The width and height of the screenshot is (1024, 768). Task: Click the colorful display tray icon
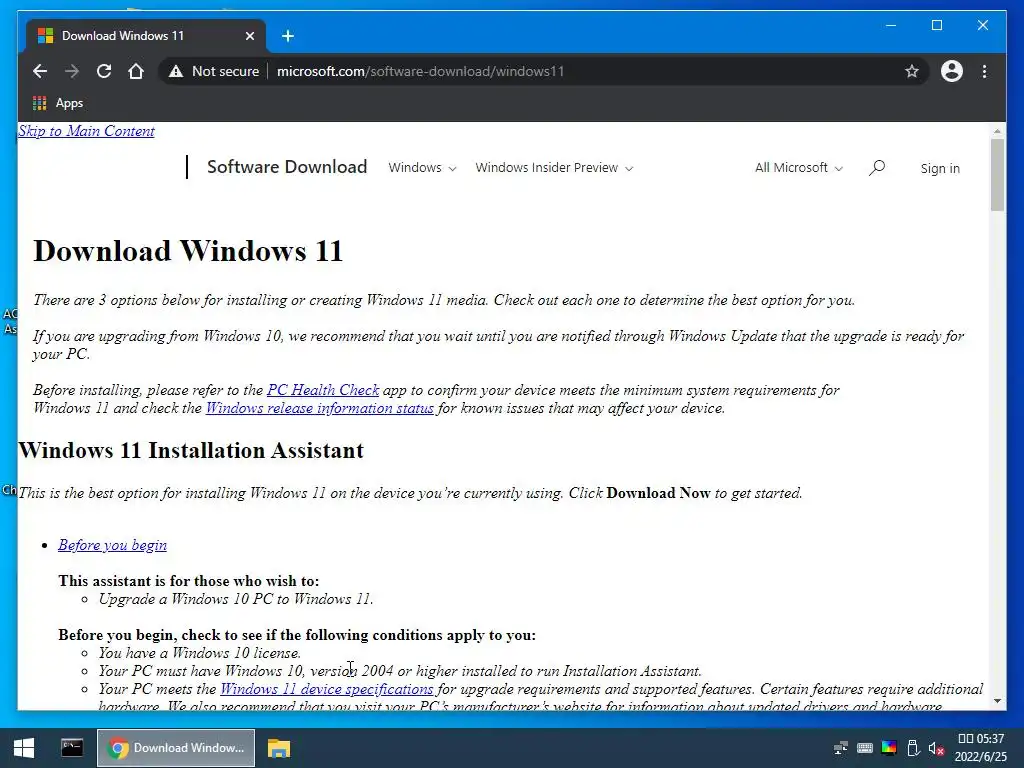[x=889, y=748]
